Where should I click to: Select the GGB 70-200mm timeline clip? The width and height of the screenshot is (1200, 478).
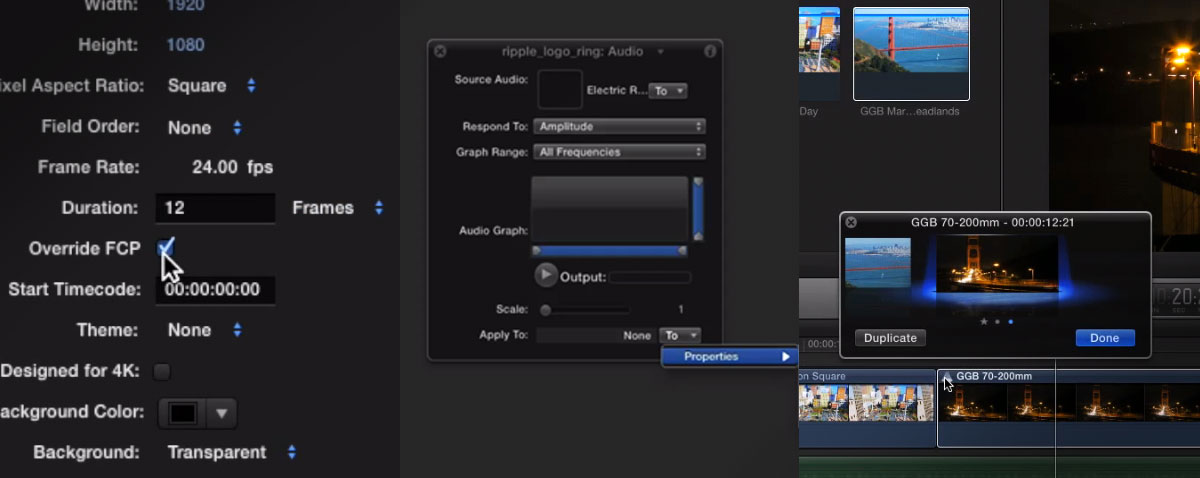[1068, 408]
